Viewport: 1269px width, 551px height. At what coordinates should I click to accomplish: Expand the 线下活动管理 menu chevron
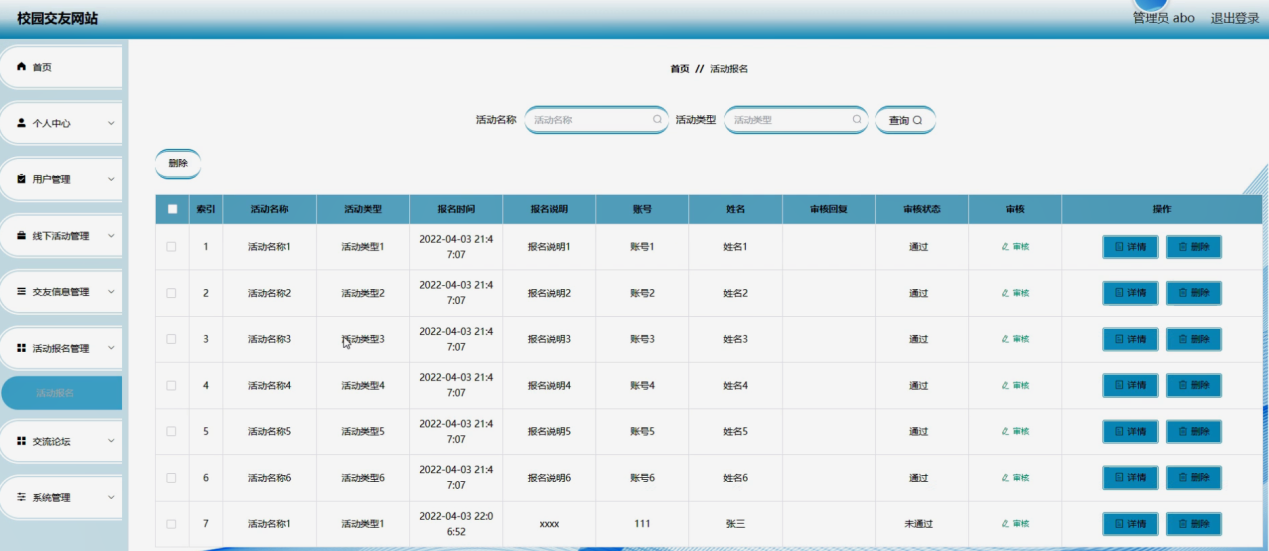point(111,236)
